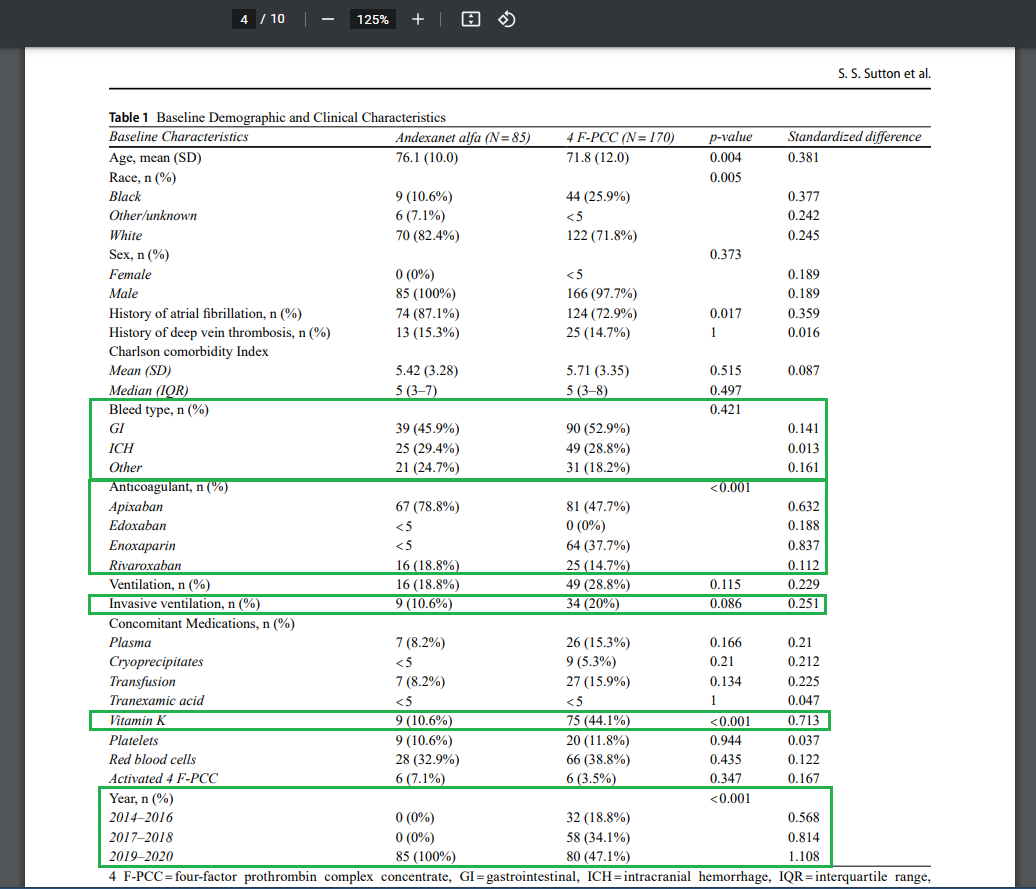Click the "Edoxaban" row label
Image resolution: width=1036 pixels, height=889 pixels.
pos(137,526)
